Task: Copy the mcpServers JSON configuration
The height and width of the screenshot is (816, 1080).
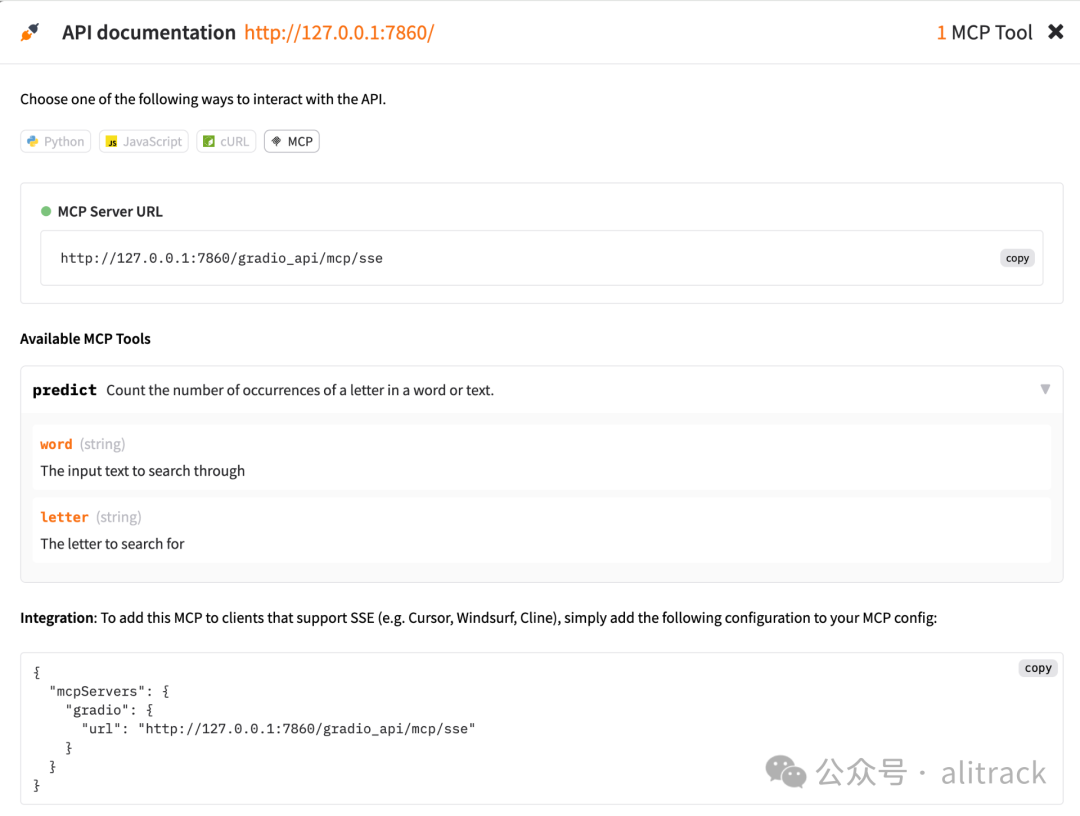Action: pyautogui.click(x=1037, y=668)
